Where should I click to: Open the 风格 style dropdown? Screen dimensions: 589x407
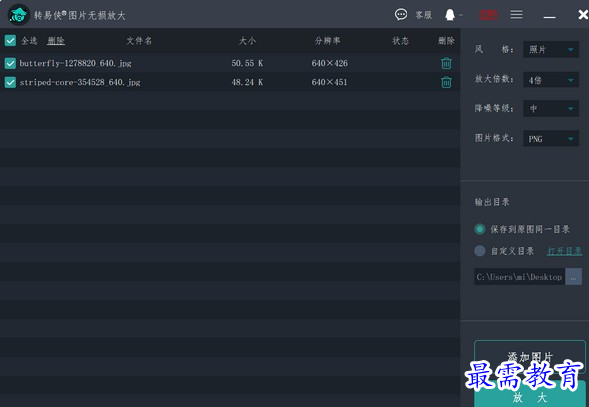551,49
